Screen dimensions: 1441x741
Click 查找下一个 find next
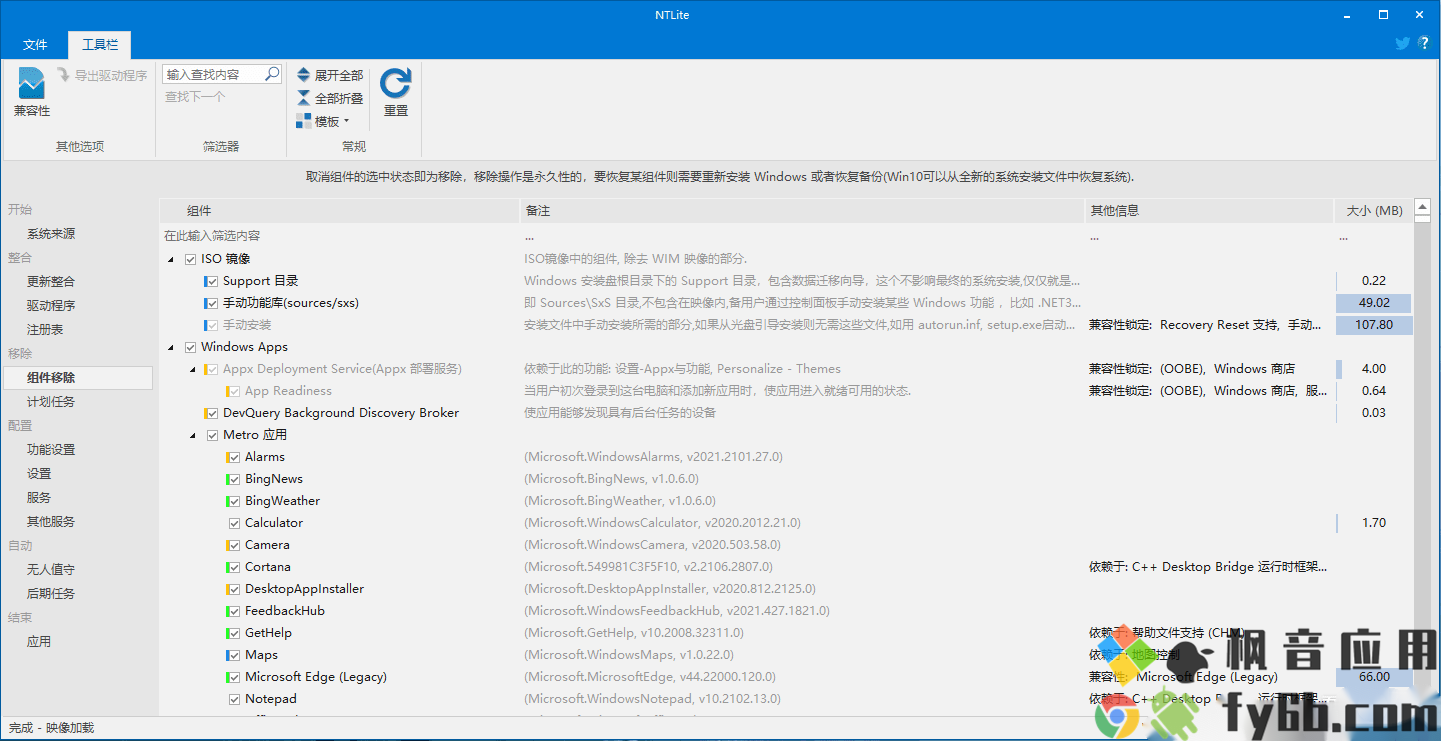point(195,97)
